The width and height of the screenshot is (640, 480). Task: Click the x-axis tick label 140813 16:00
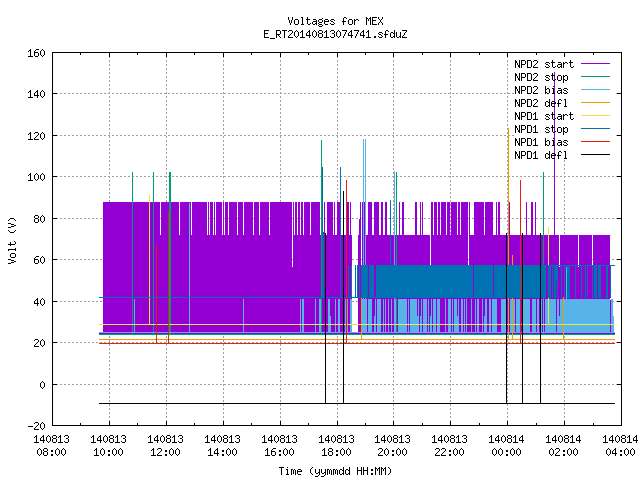click(x=279, y=446)
